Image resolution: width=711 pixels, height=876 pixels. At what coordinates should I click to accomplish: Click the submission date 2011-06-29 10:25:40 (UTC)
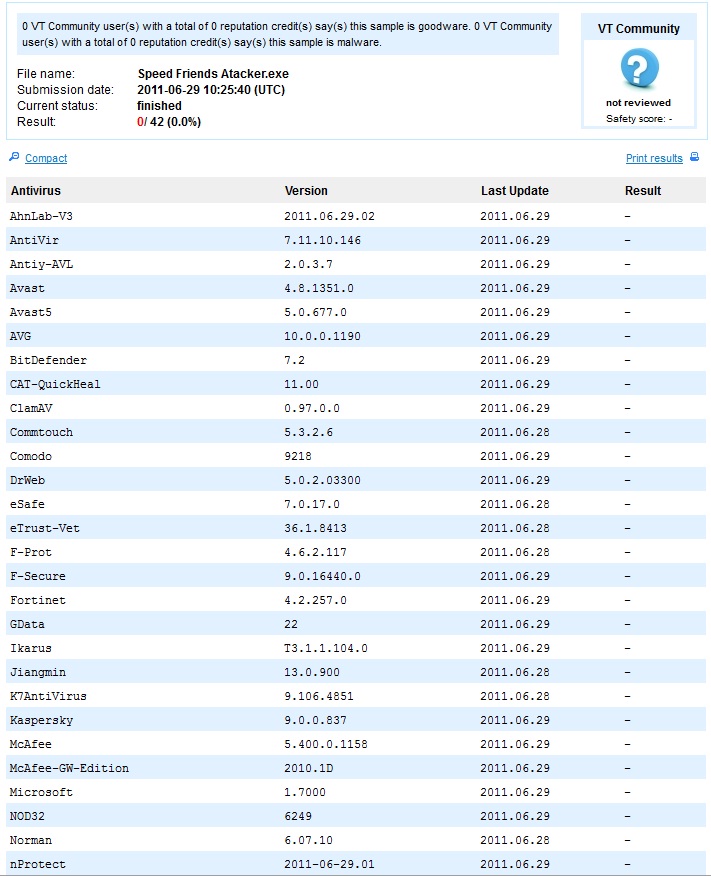[211, 90]
